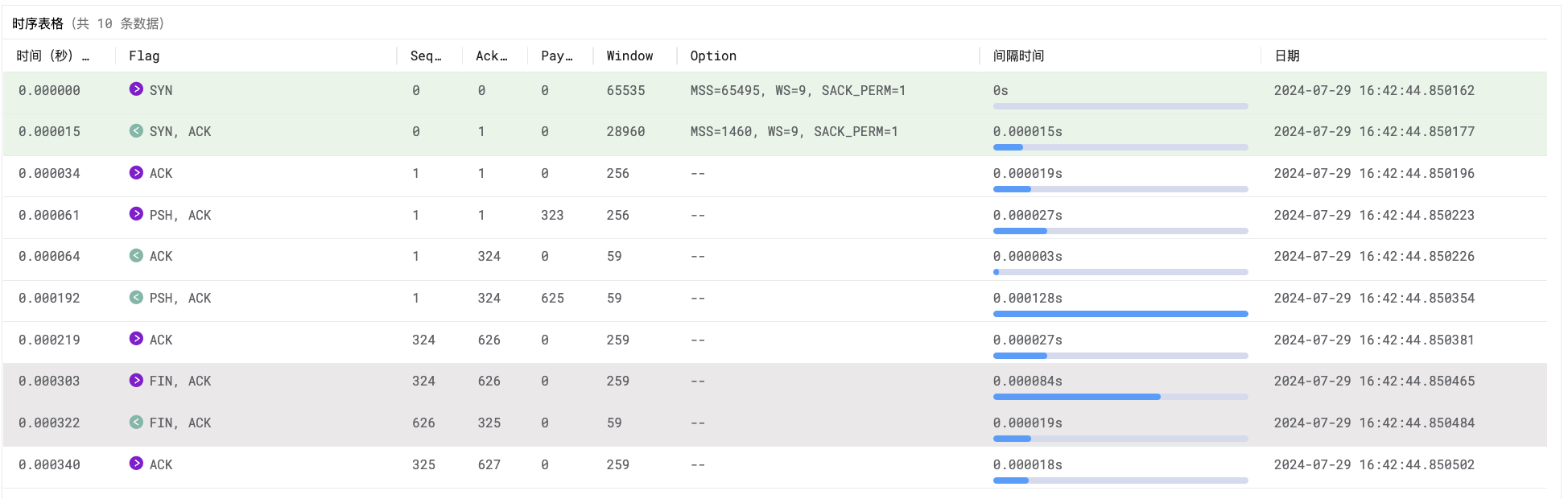Click the purple arrow icon beside SYN

click(x=136, y=89)
